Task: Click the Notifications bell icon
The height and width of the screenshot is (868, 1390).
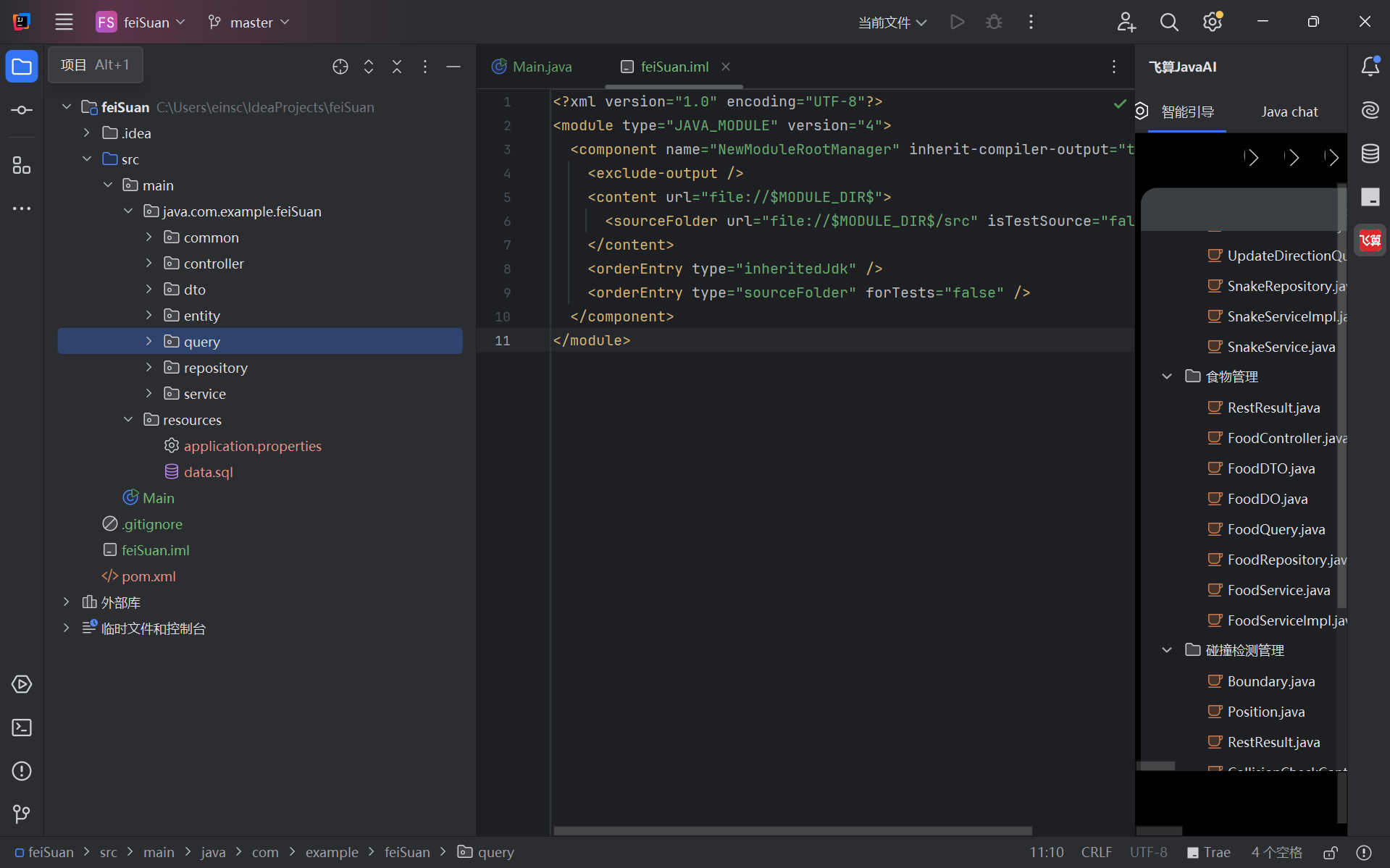Action: point(1370,67)
